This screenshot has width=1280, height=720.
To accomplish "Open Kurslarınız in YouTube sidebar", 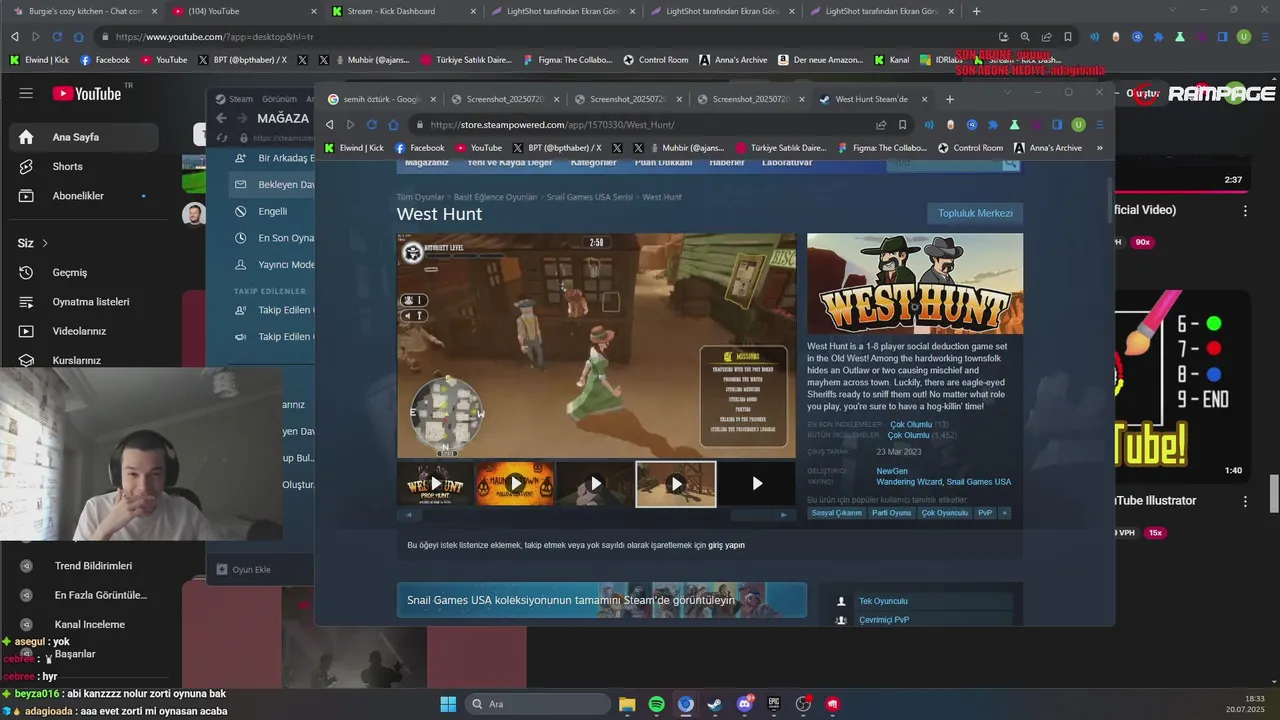I will [79, 360].
